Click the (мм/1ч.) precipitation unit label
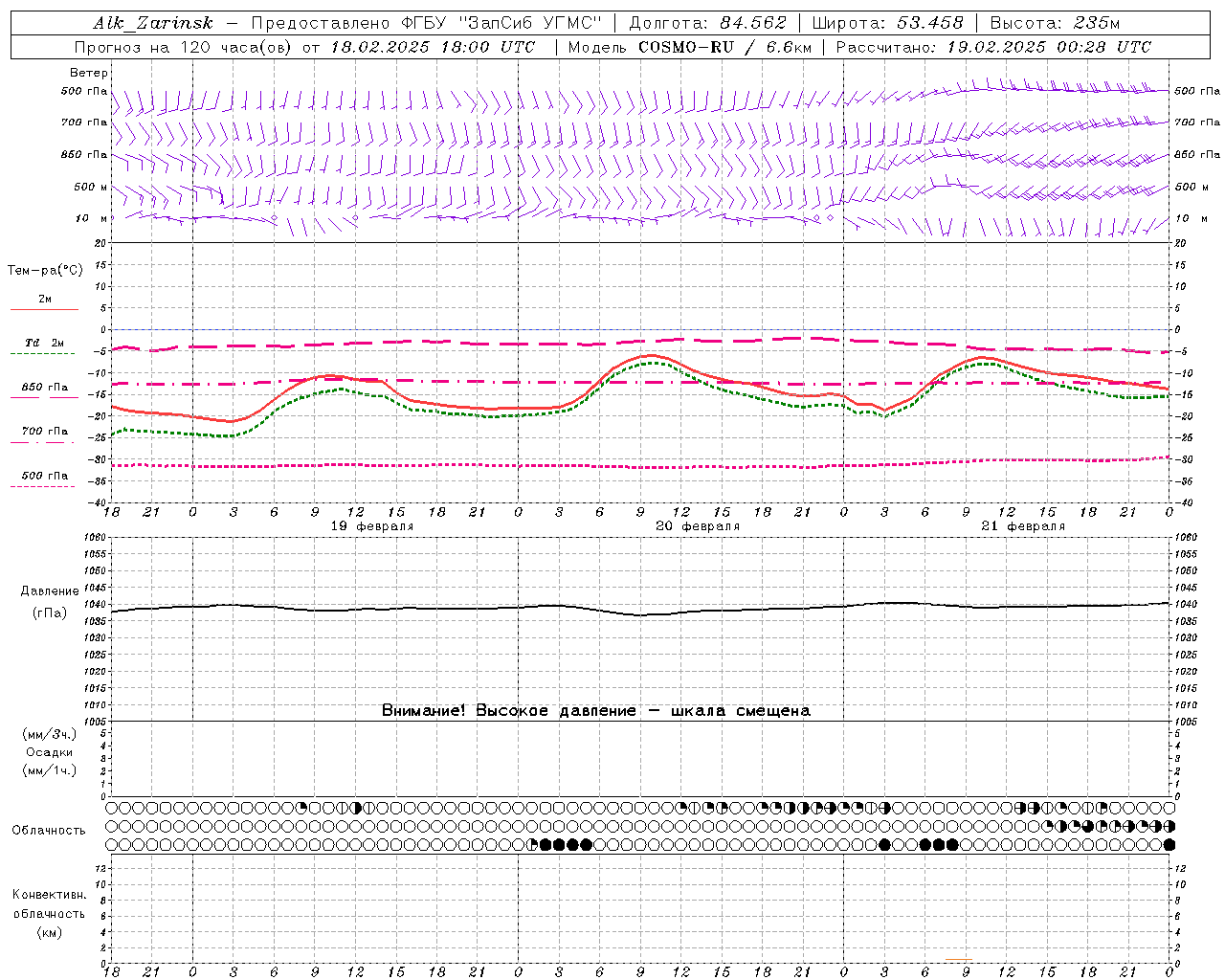1225x980 pixels. click(50, 770)
